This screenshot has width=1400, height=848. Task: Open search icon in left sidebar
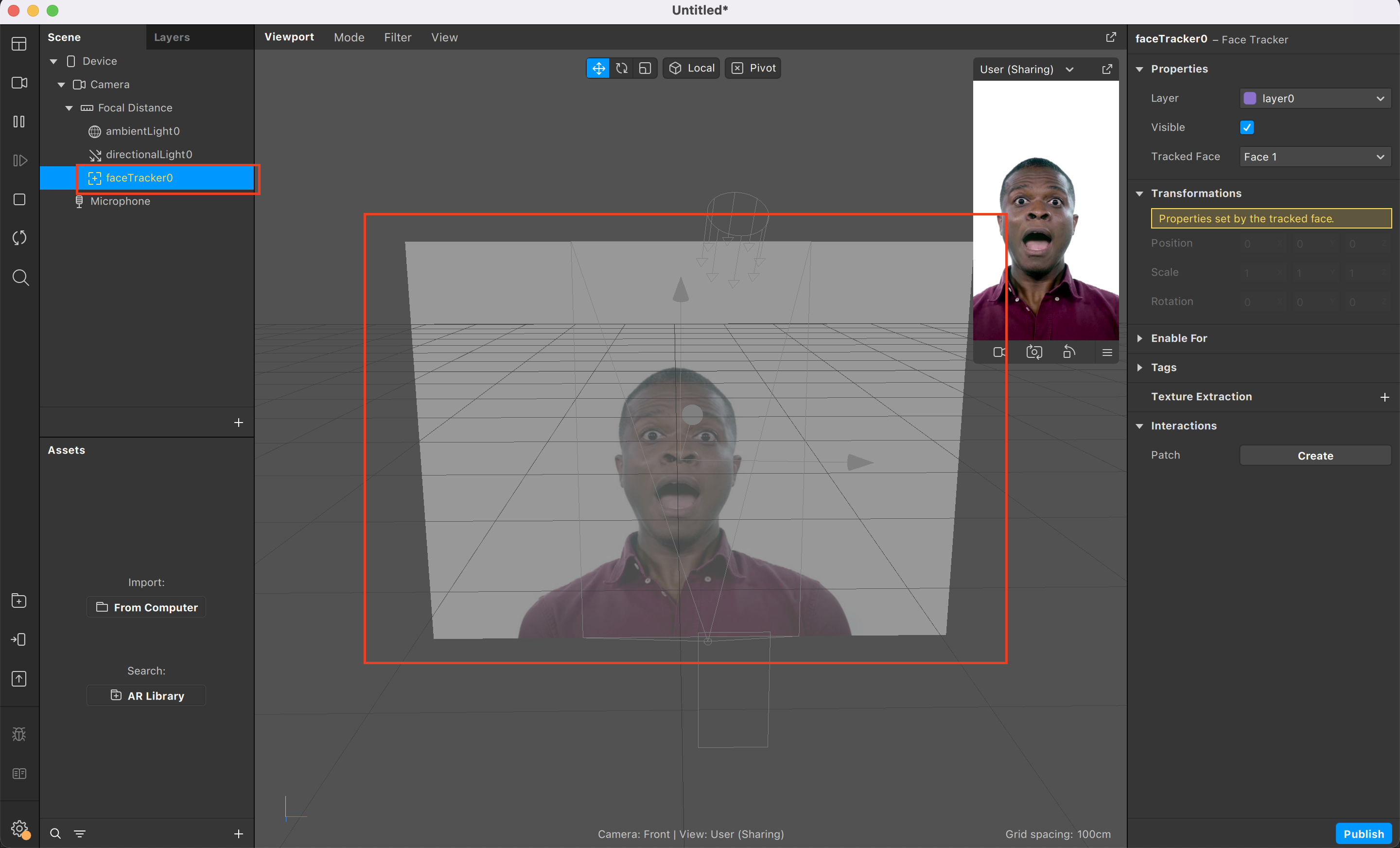(20, 277)
